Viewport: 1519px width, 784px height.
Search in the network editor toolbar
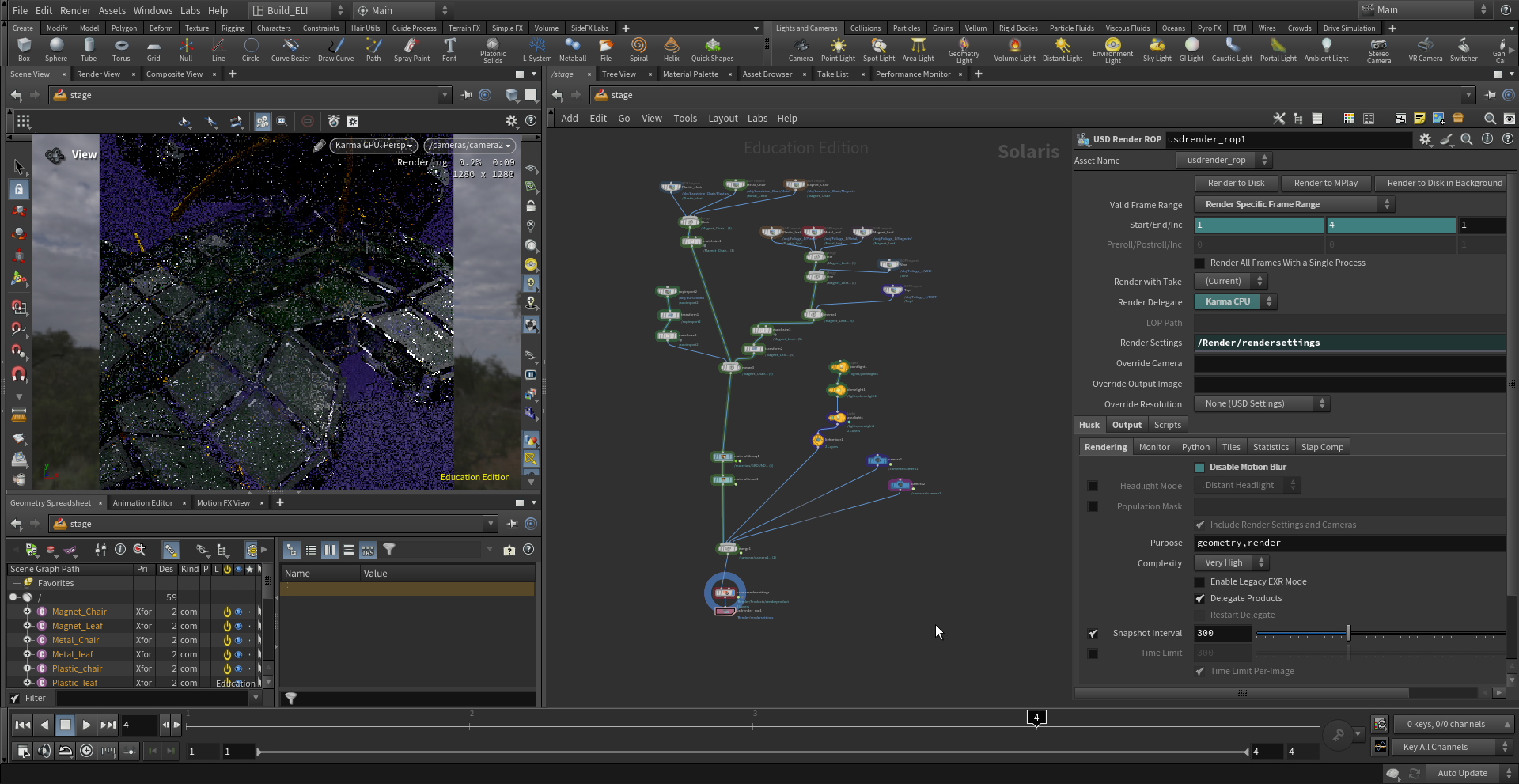point(1490,119)
